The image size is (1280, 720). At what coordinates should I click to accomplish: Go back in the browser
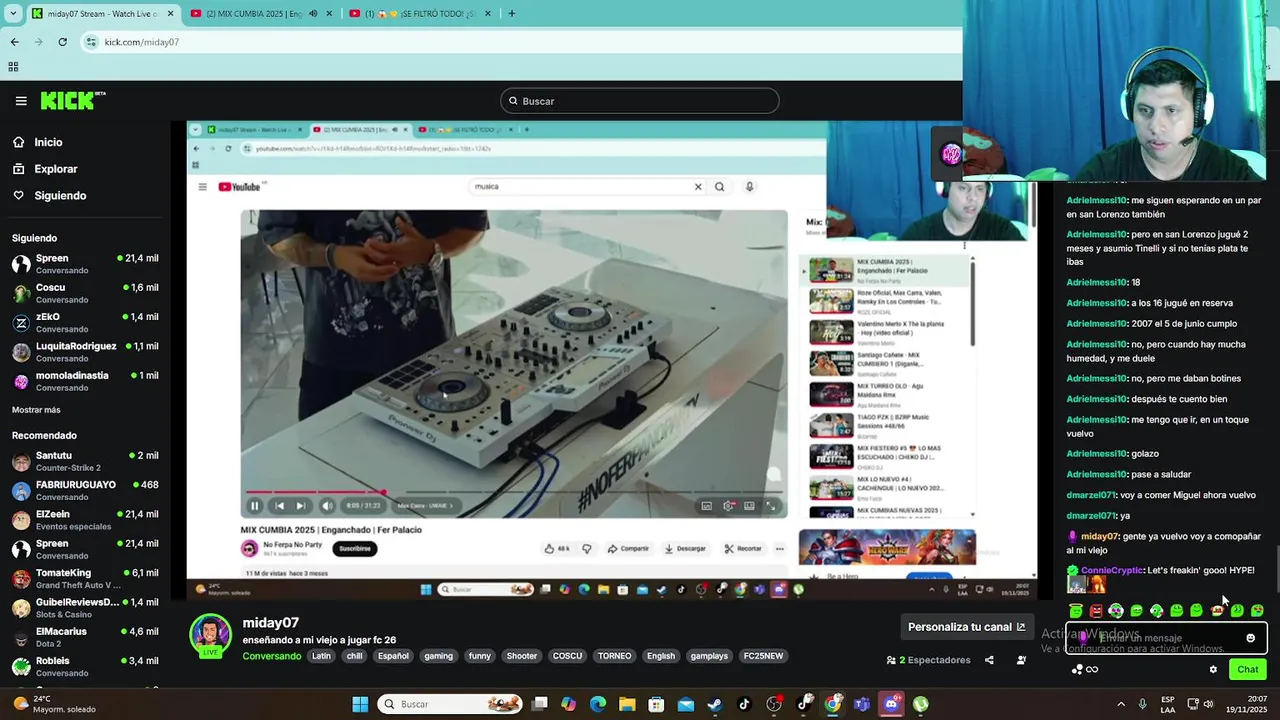15,42
